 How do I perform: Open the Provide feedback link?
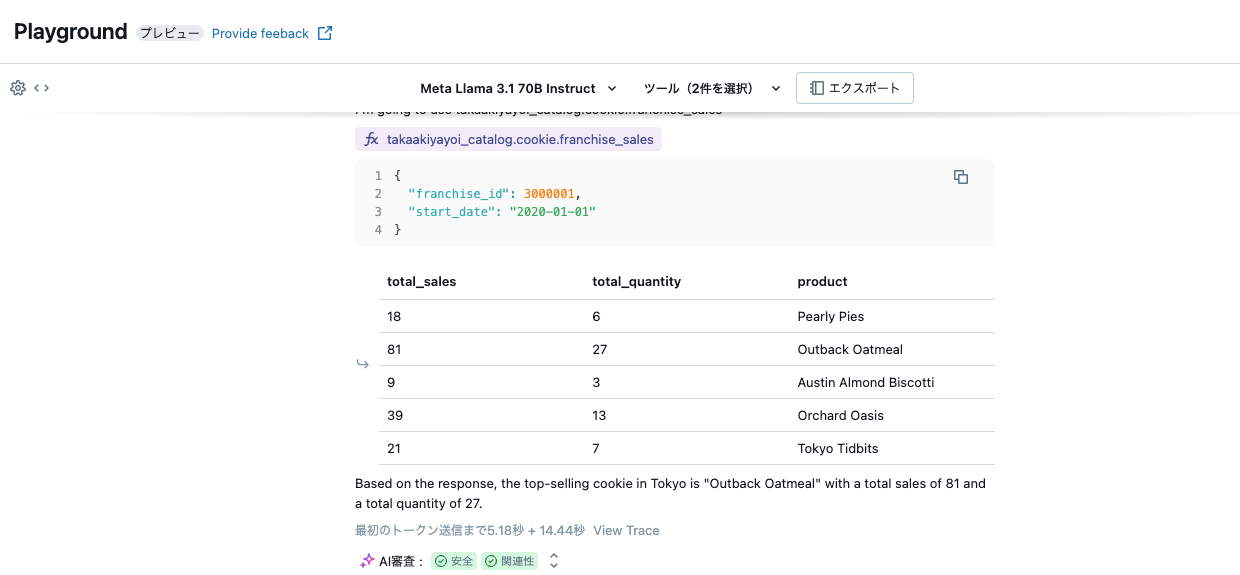(260, 33)
